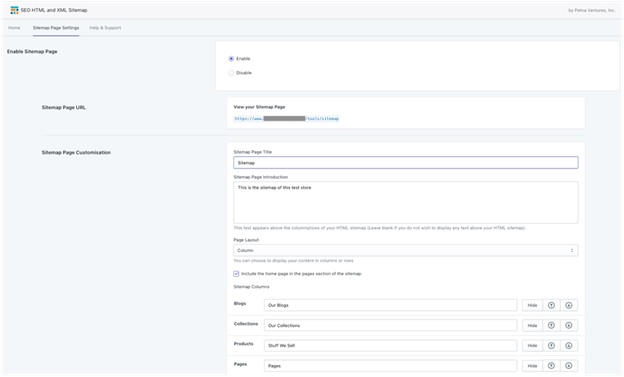624x377 pixels.
Task: Edit the Pages column title field
Action: pos(390,366)
